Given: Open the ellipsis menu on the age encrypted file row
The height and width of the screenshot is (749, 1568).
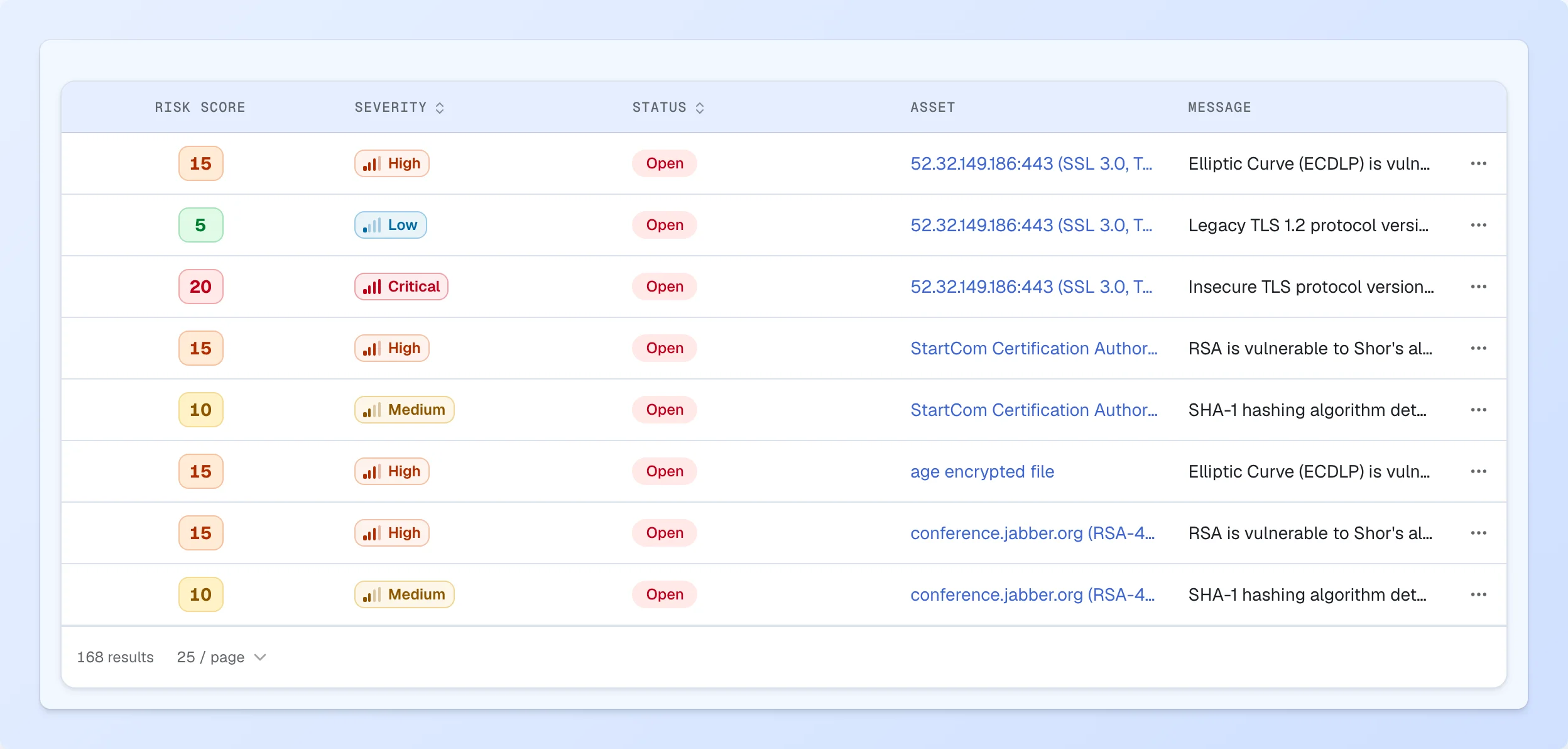Looking at the screenshot, I should 1478,471.
